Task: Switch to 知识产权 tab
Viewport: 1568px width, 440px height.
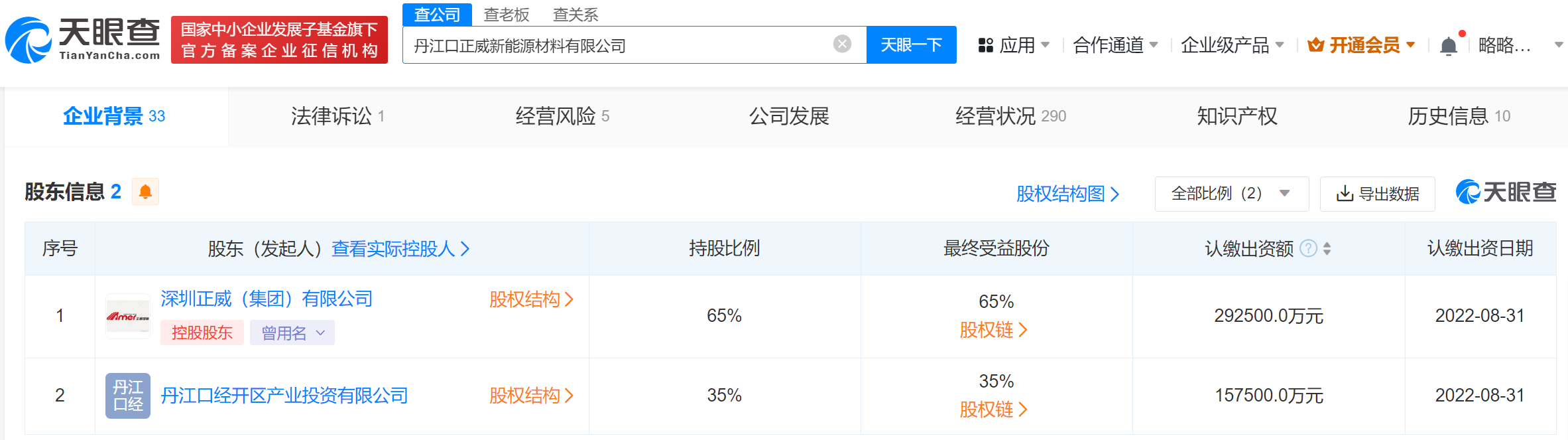Action: [x=1237, y=116]
